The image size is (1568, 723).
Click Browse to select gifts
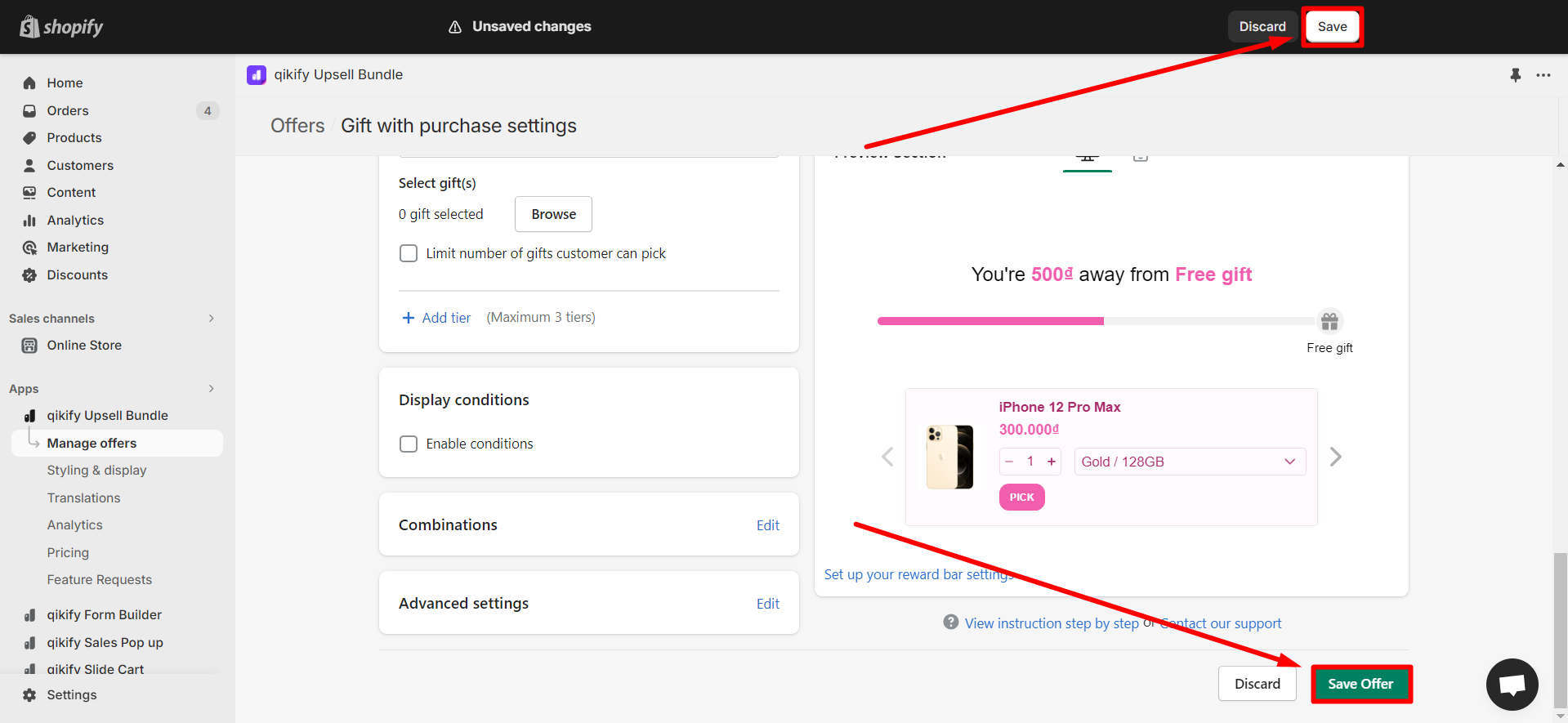553,214
